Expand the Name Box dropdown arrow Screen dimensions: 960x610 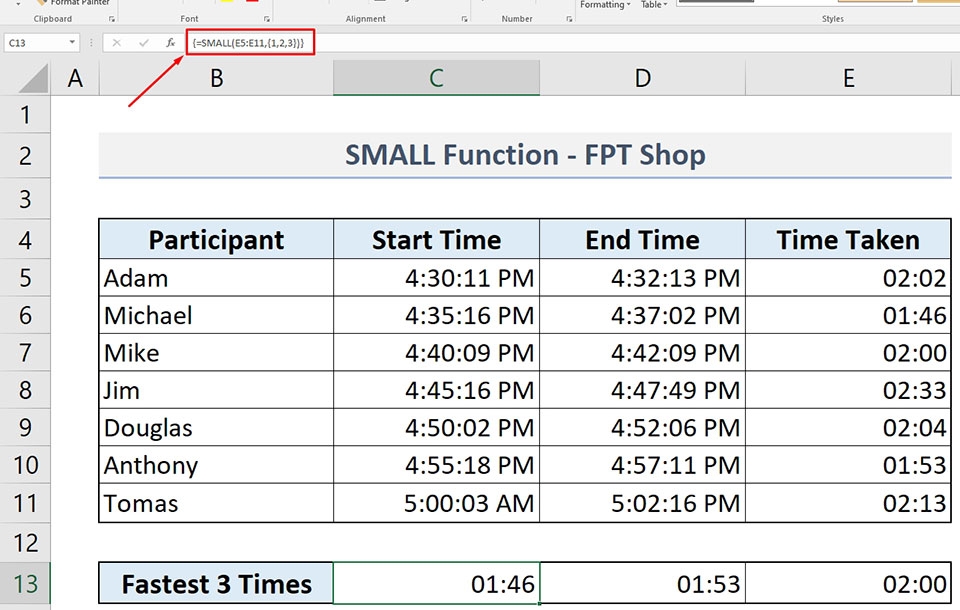(72, 42)
